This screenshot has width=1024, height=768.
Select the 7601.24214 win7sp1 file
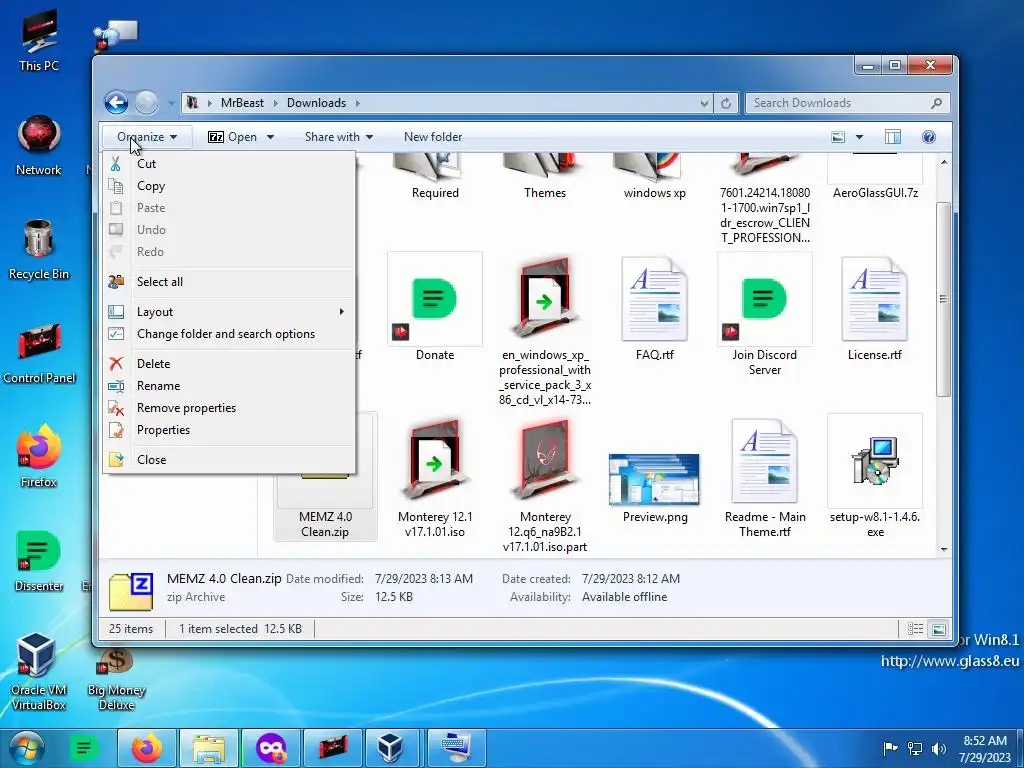point(765,199)
